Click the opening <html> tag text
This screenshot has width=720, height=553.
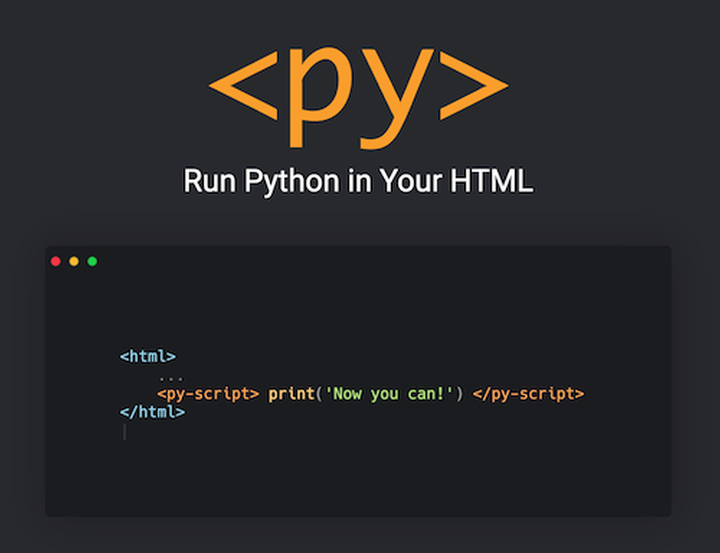coord(148,356)
